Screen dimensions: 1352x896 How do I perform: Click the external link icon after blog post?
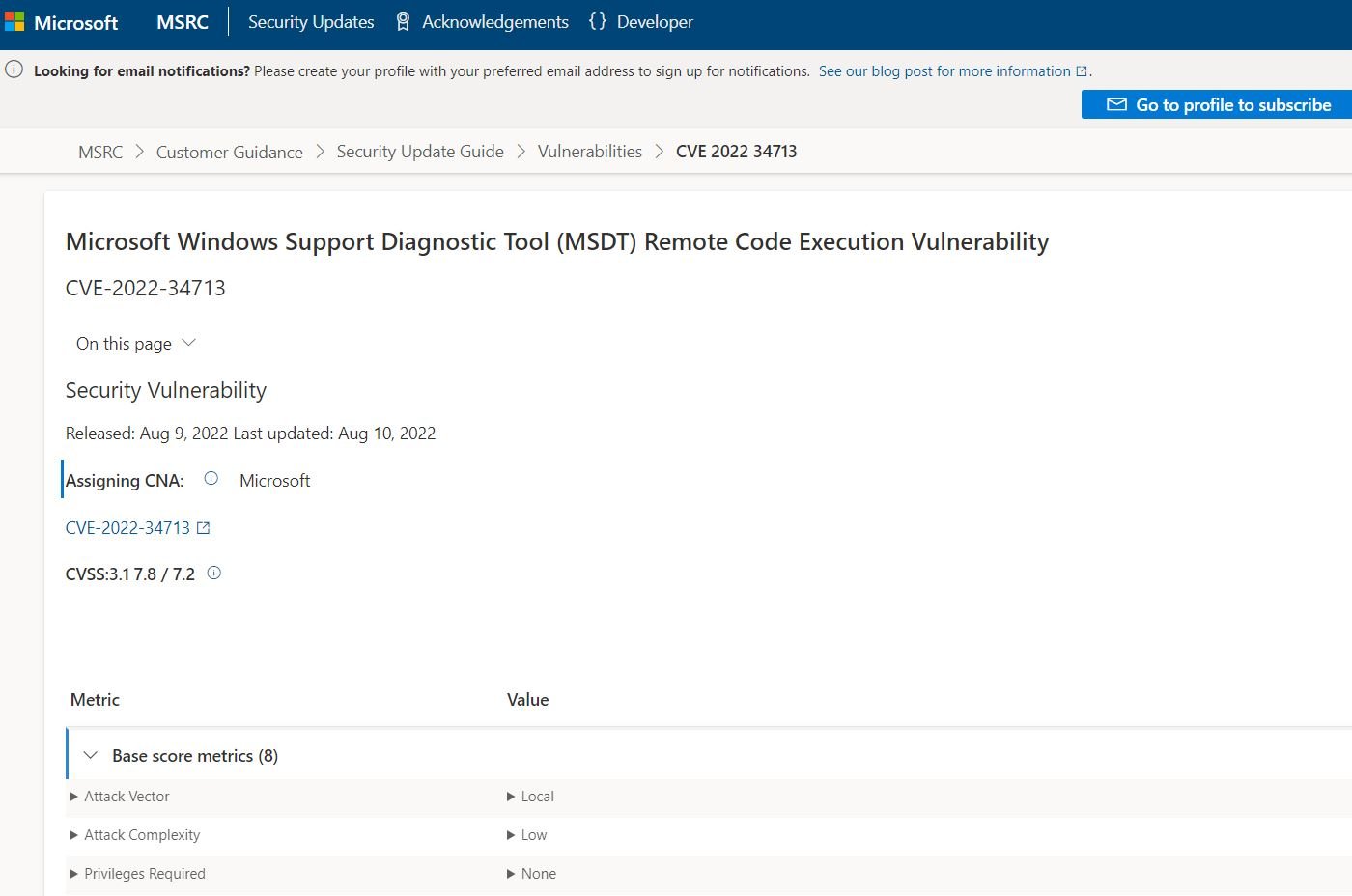pos(1082,71)
